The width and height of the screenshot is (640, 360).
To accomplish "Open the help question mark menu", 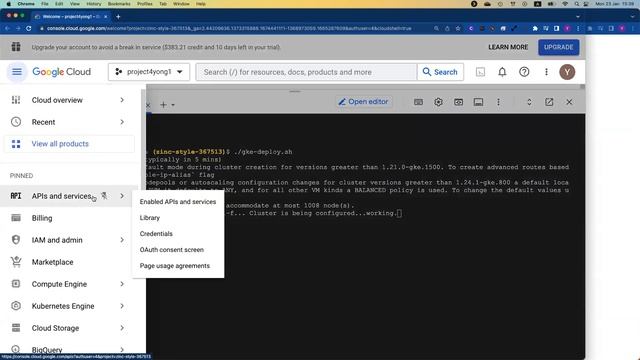I will 524,72.
